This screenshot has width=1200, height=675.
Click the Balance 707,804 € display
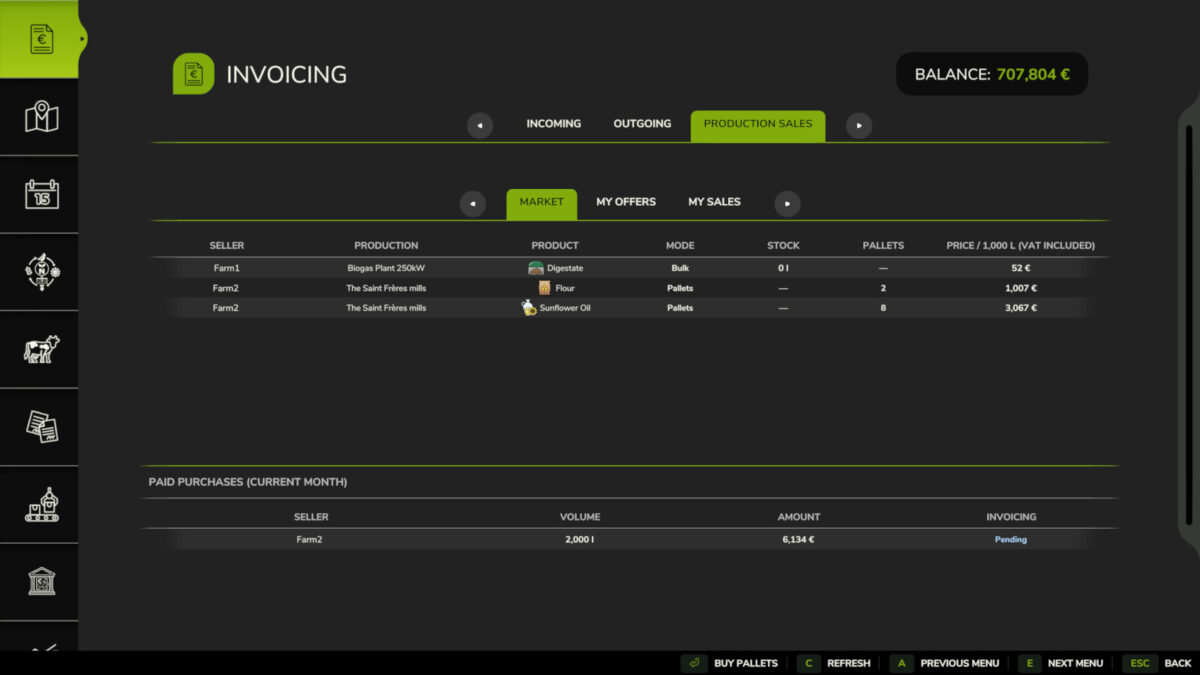[992, 74]
